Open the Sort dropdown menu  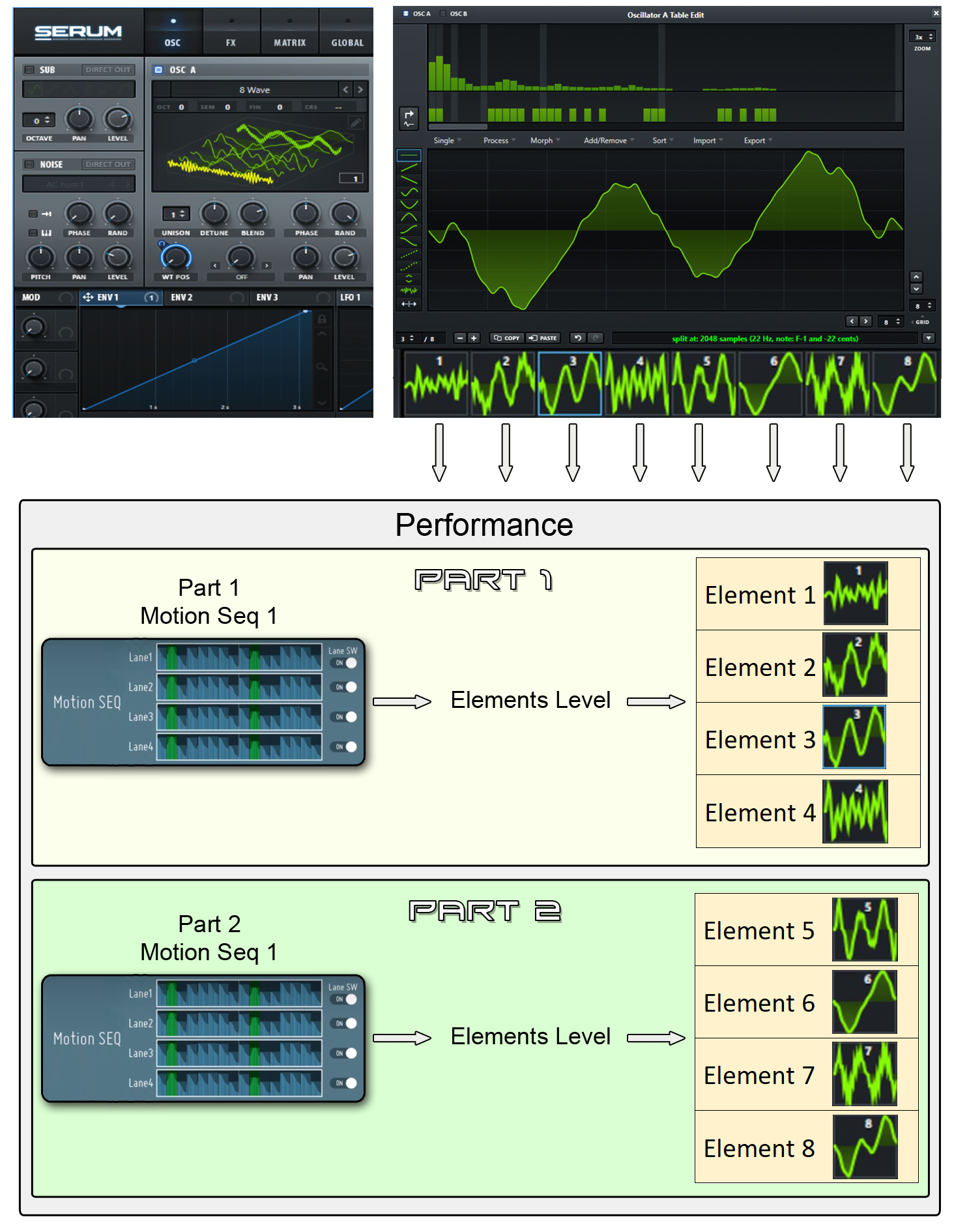pos(663,140)
